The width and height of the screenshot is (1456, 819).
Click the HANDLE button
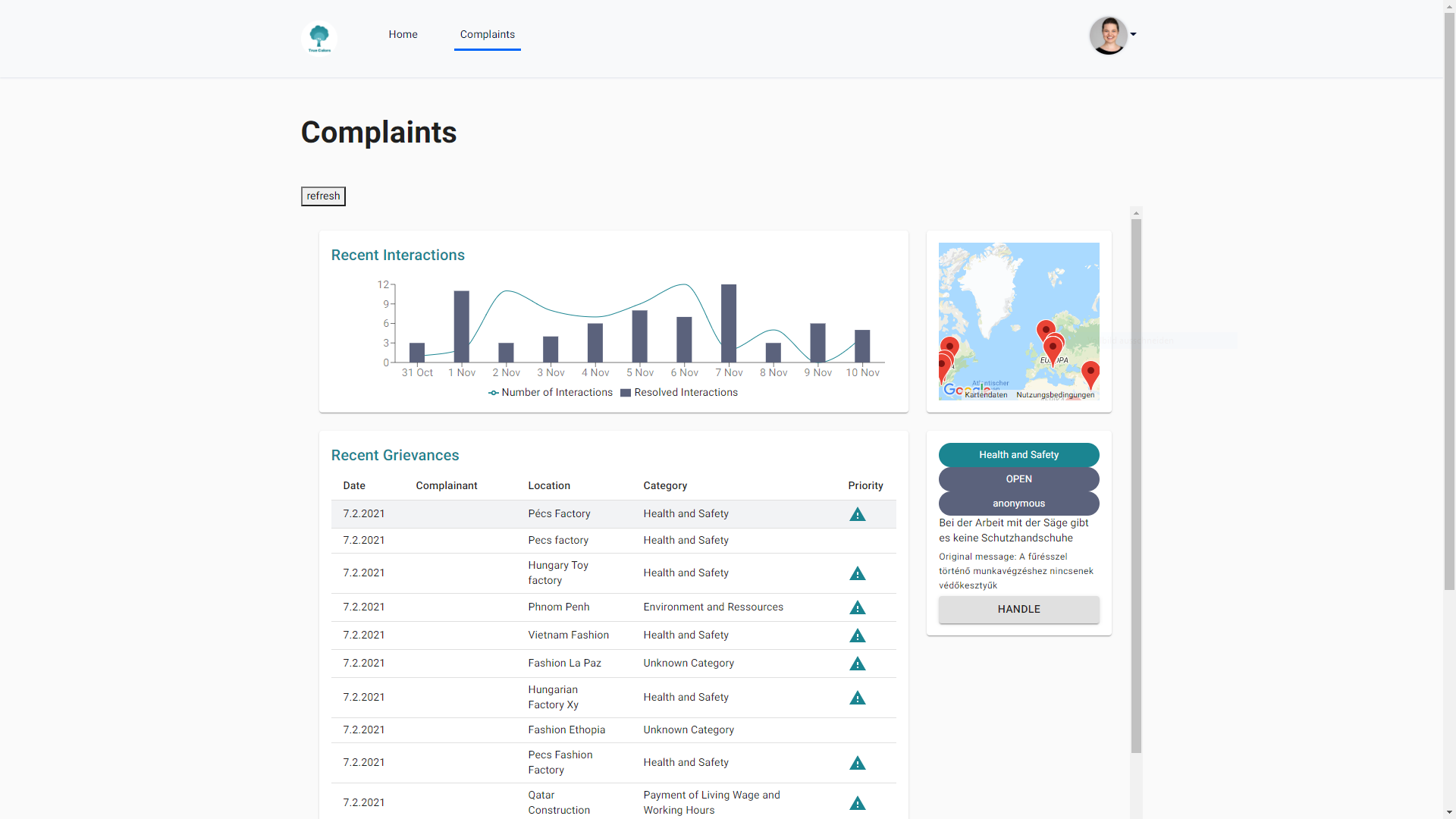[1018, 610]
